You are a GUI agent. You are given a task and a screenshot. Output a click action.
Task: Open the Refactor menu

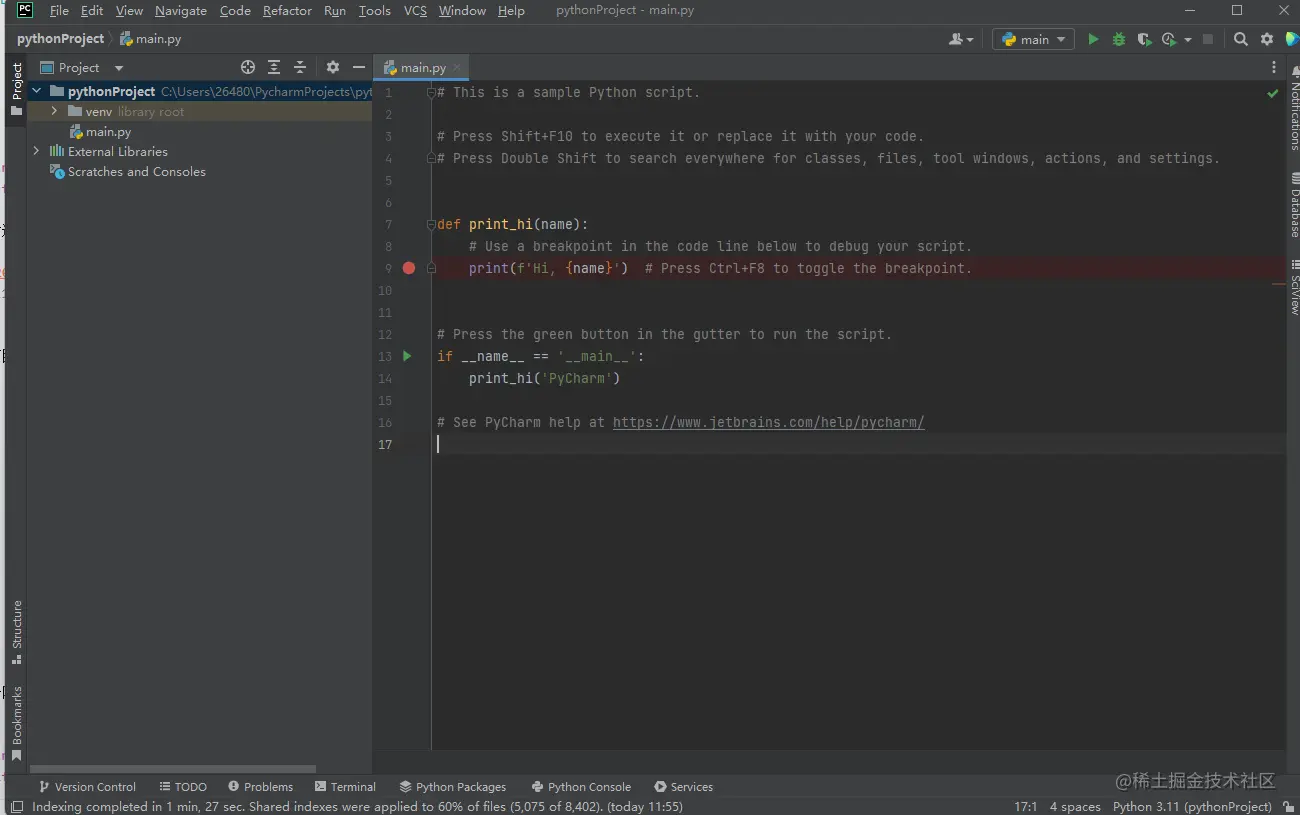[x=287, y=11]
